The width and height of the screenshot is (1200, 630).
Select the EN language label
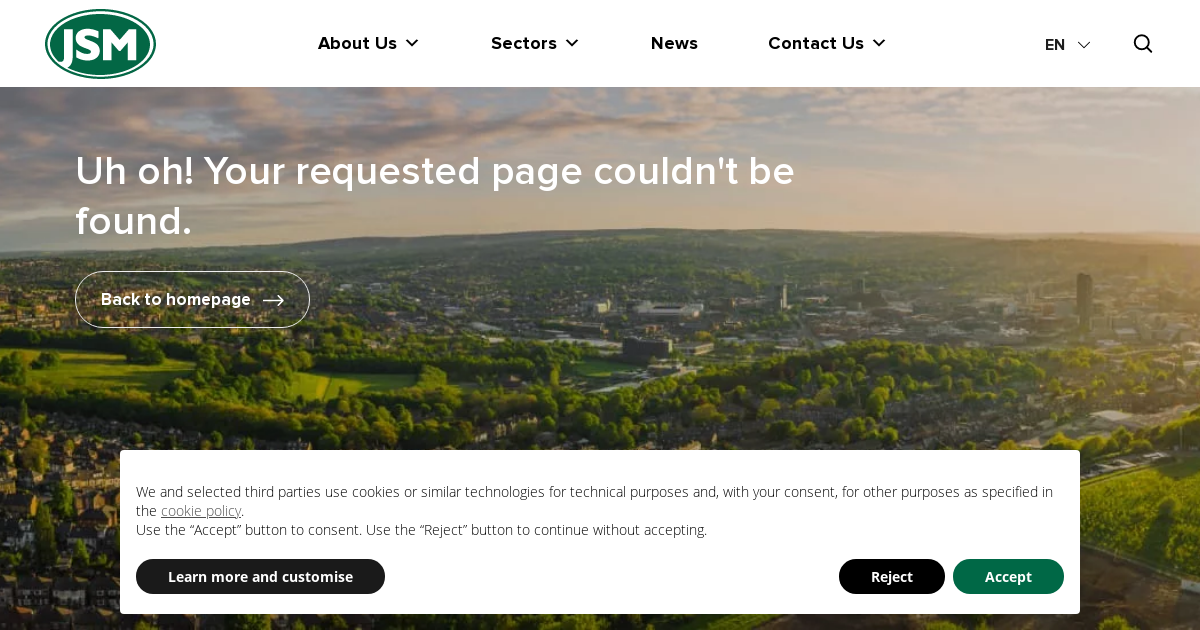[x=1055, y=45]
